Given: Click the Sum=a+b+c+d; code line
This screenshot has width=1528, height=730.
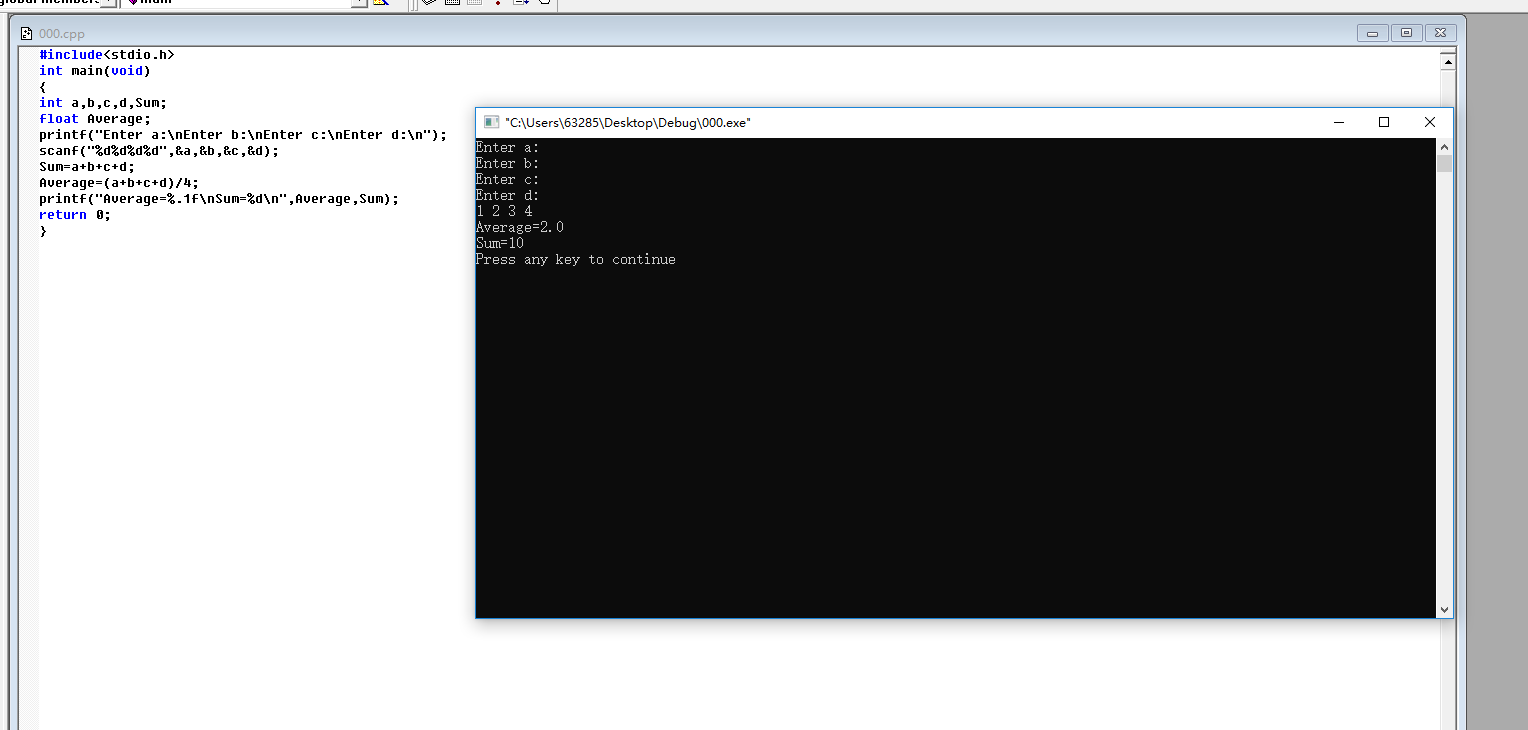Looking at the screenshot, I should (x=87, y=167).
